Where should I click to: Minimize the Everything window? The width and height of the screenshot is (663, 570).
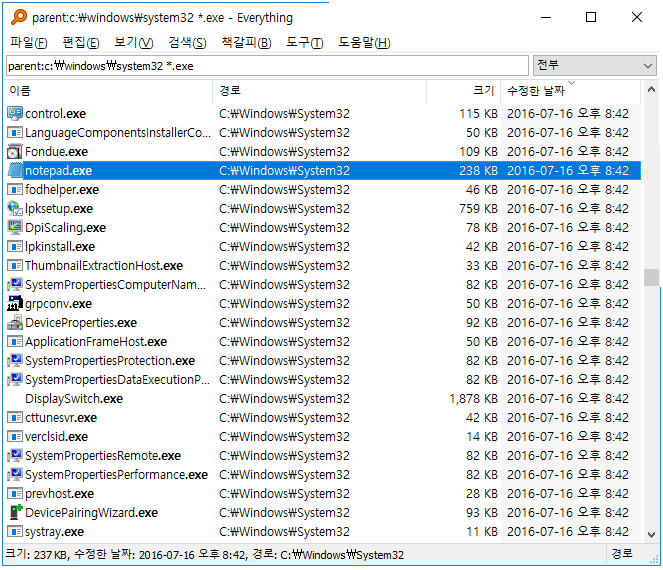(x=546, y=17)
